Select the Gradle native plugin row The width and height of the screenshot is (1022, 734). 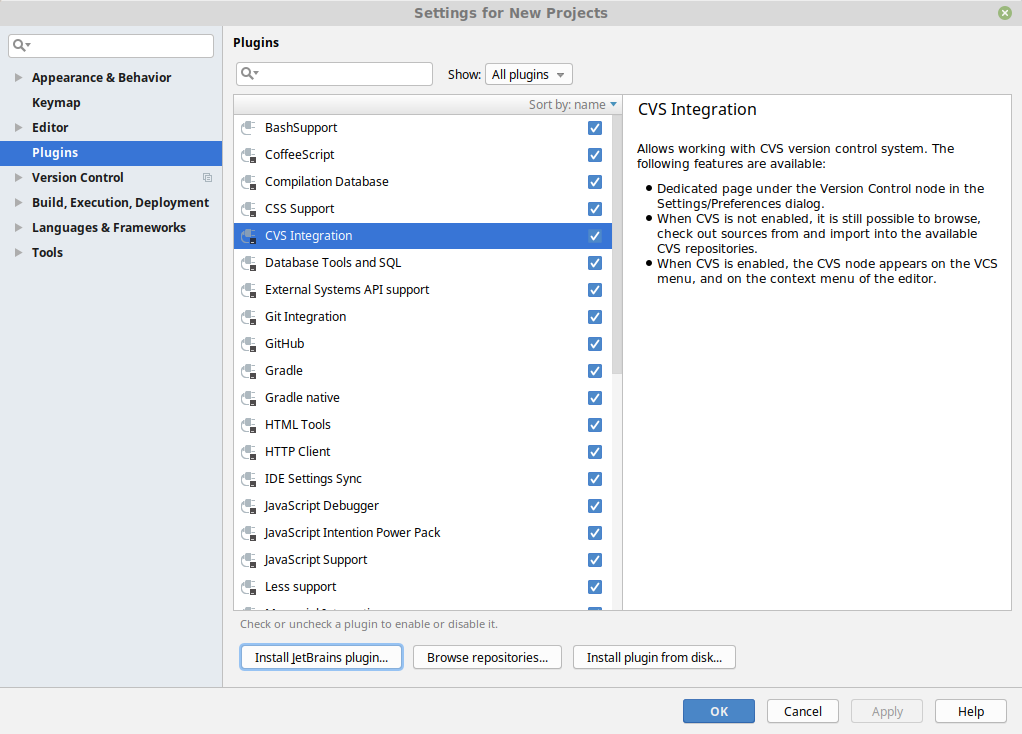point(422,398)
